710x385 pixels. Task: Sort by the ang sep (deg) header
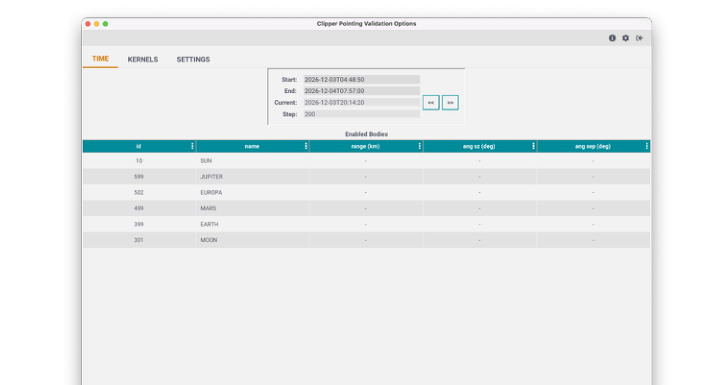(593, 146)
